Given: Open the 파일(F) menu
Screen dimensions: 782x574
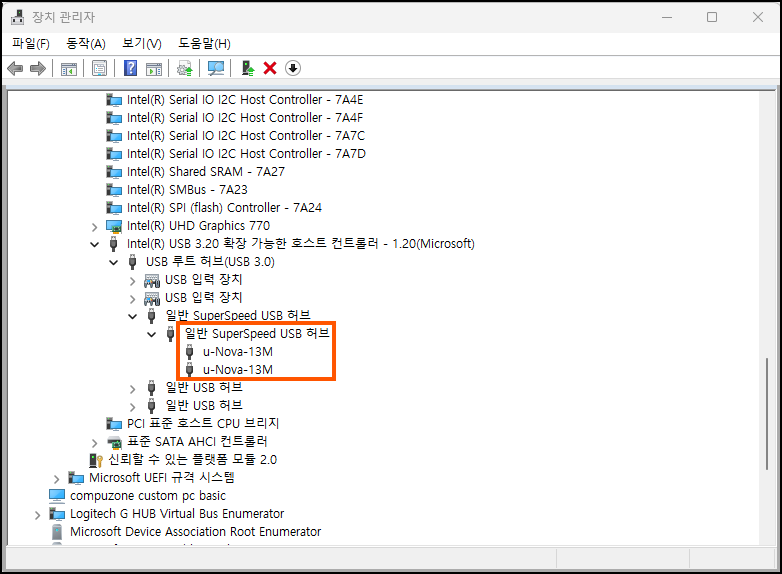Looking at the screenshot, I should click(x=31, y=43).
